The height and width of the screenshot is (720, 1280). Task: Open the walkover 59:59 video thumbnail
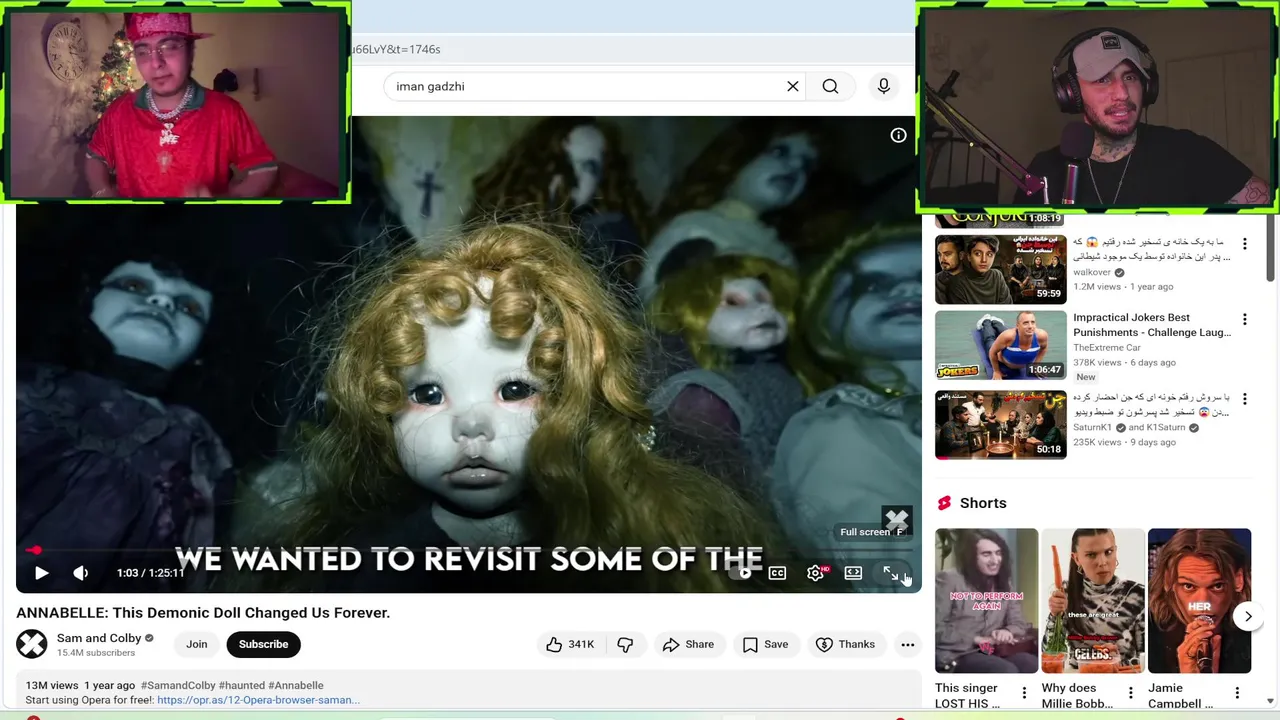click(1001, 268)
